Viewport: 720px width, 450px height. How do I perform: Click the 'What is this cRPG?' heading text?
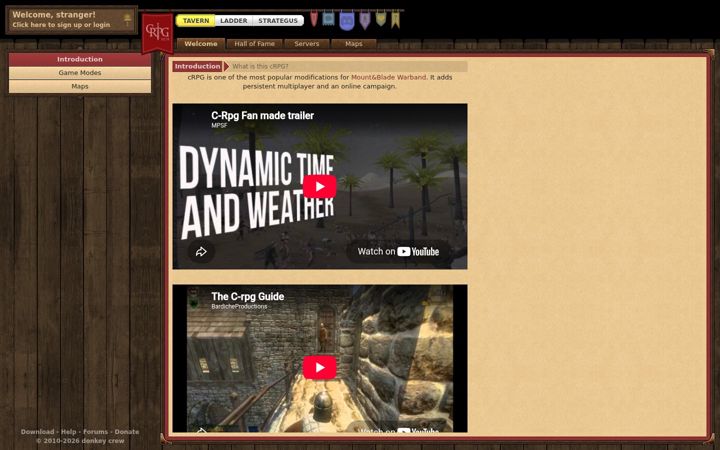(260, 66)
